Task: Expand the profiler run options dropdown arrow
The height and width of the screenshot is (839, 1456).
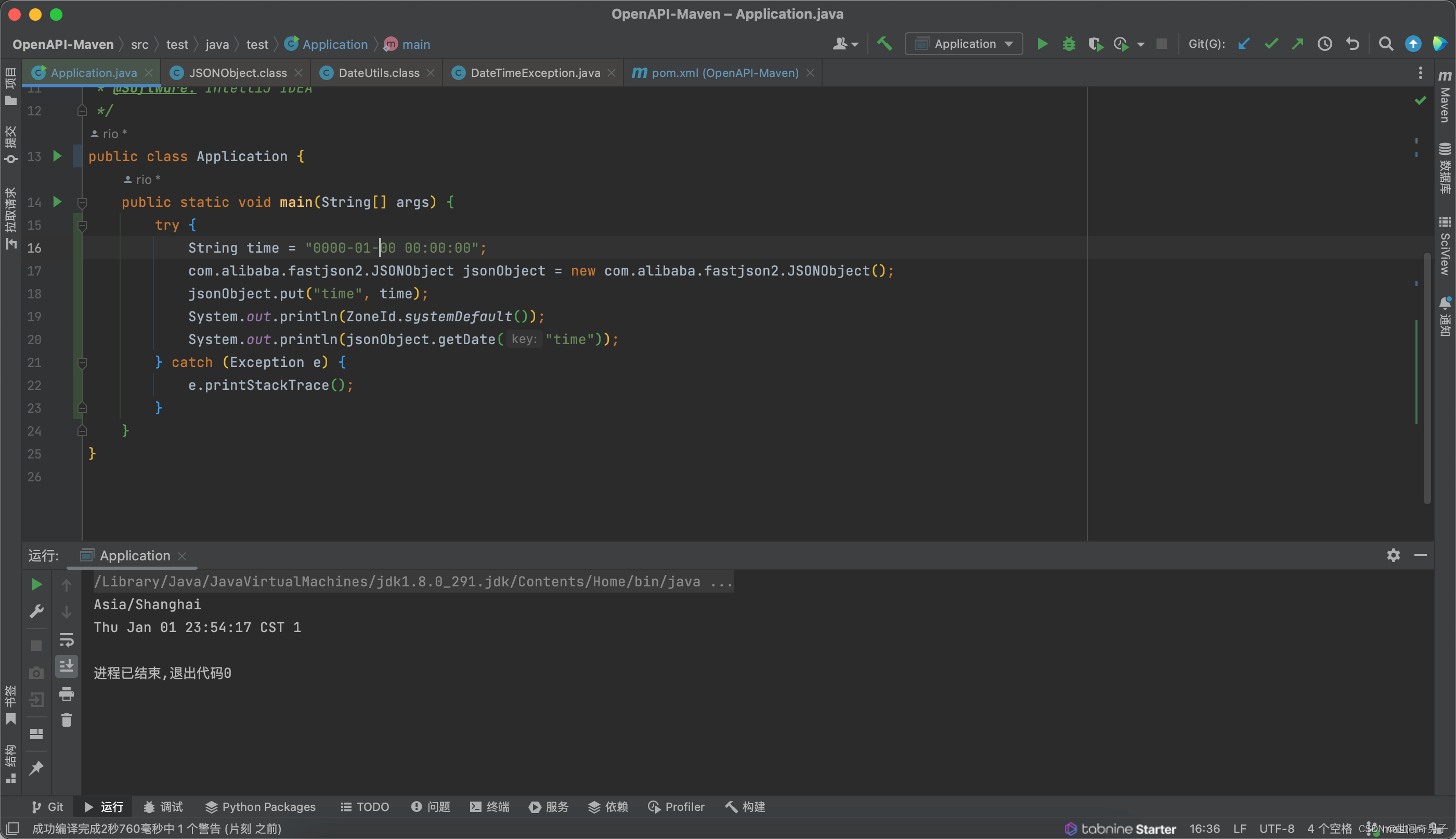Action: (1141, 44)
